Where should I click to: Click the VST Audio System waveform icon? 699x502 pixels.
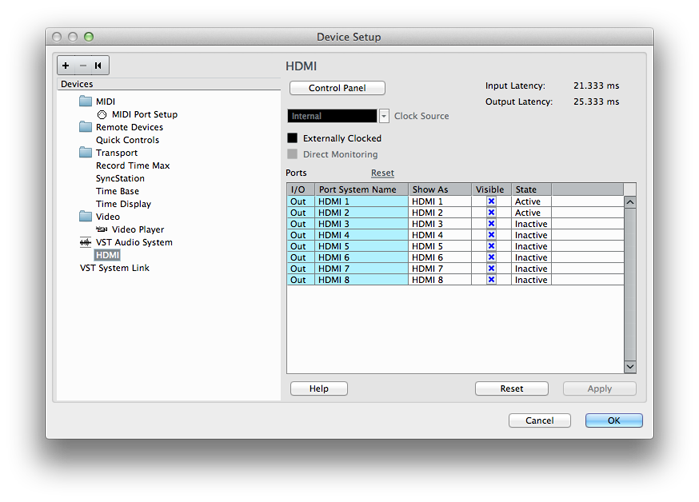pos(85,242)
